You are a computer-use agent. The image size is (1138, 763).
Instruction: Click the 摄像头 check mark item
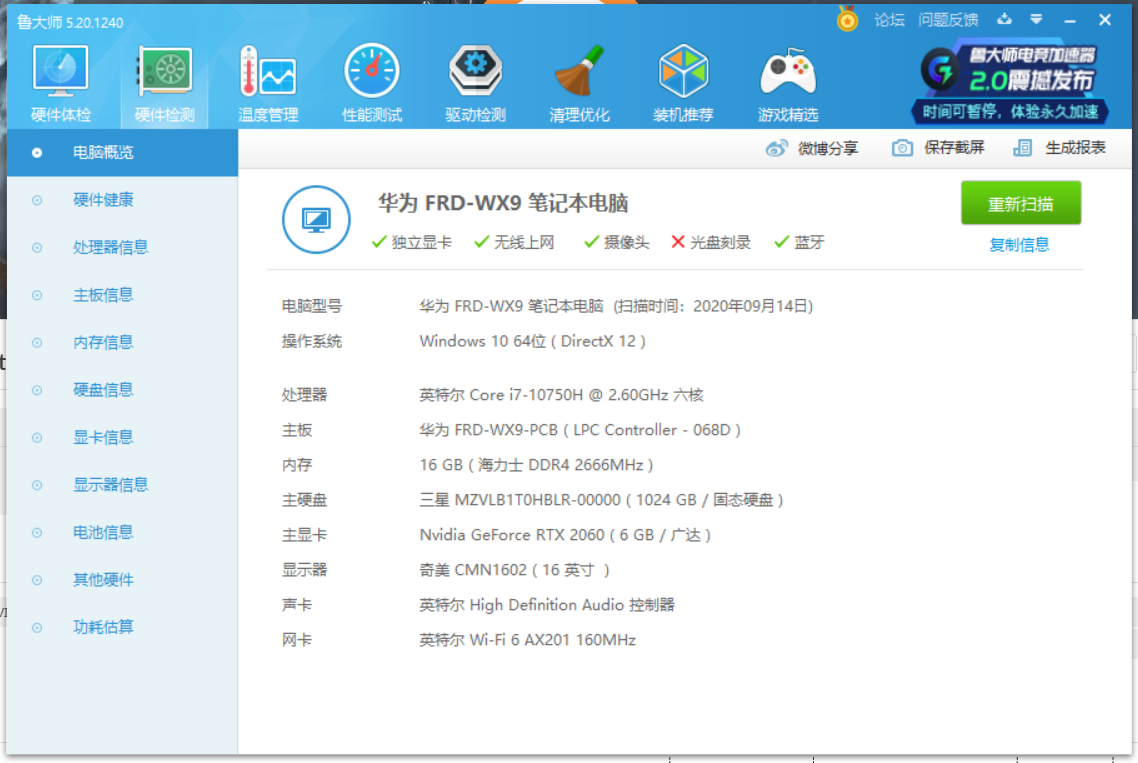tap(616, 242)
